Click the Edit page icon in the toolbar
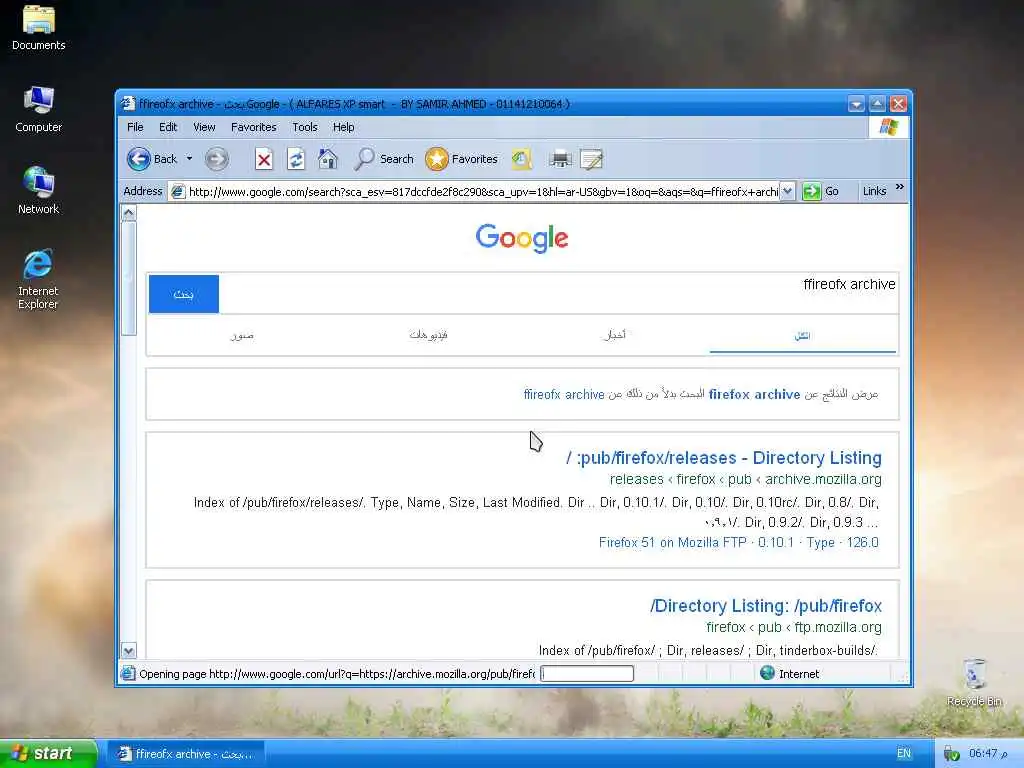The width and height of the screenshot is (1024, 768). [592, 159]
